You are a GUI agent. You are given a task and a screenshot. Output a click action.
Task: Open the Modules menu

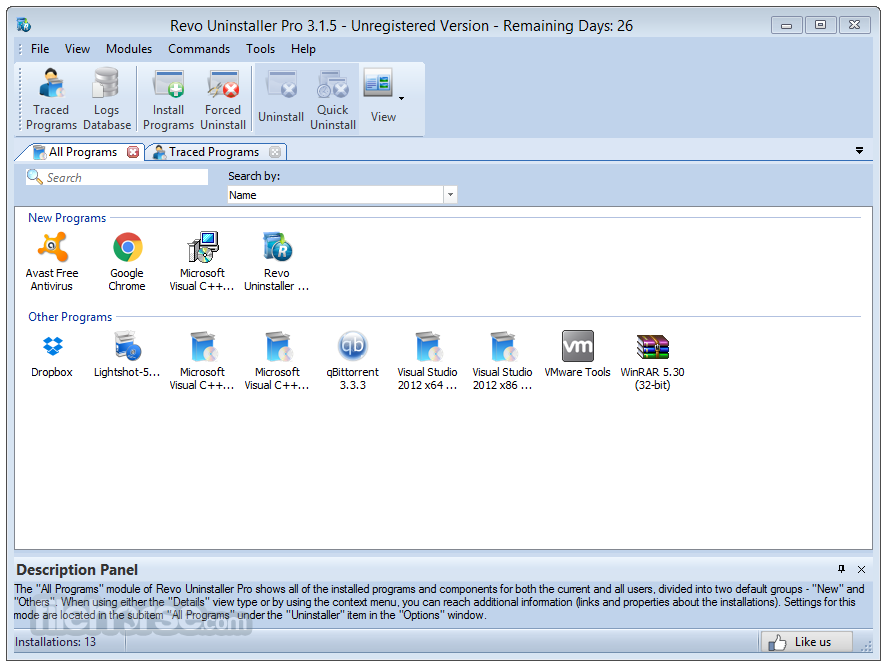[129, 49]
